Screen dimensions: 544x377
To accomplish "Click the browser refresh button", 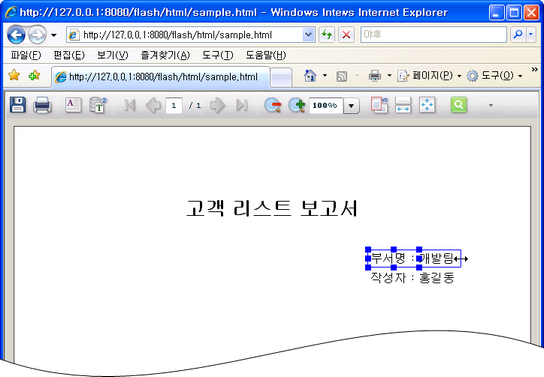I will tap(326, 35).
